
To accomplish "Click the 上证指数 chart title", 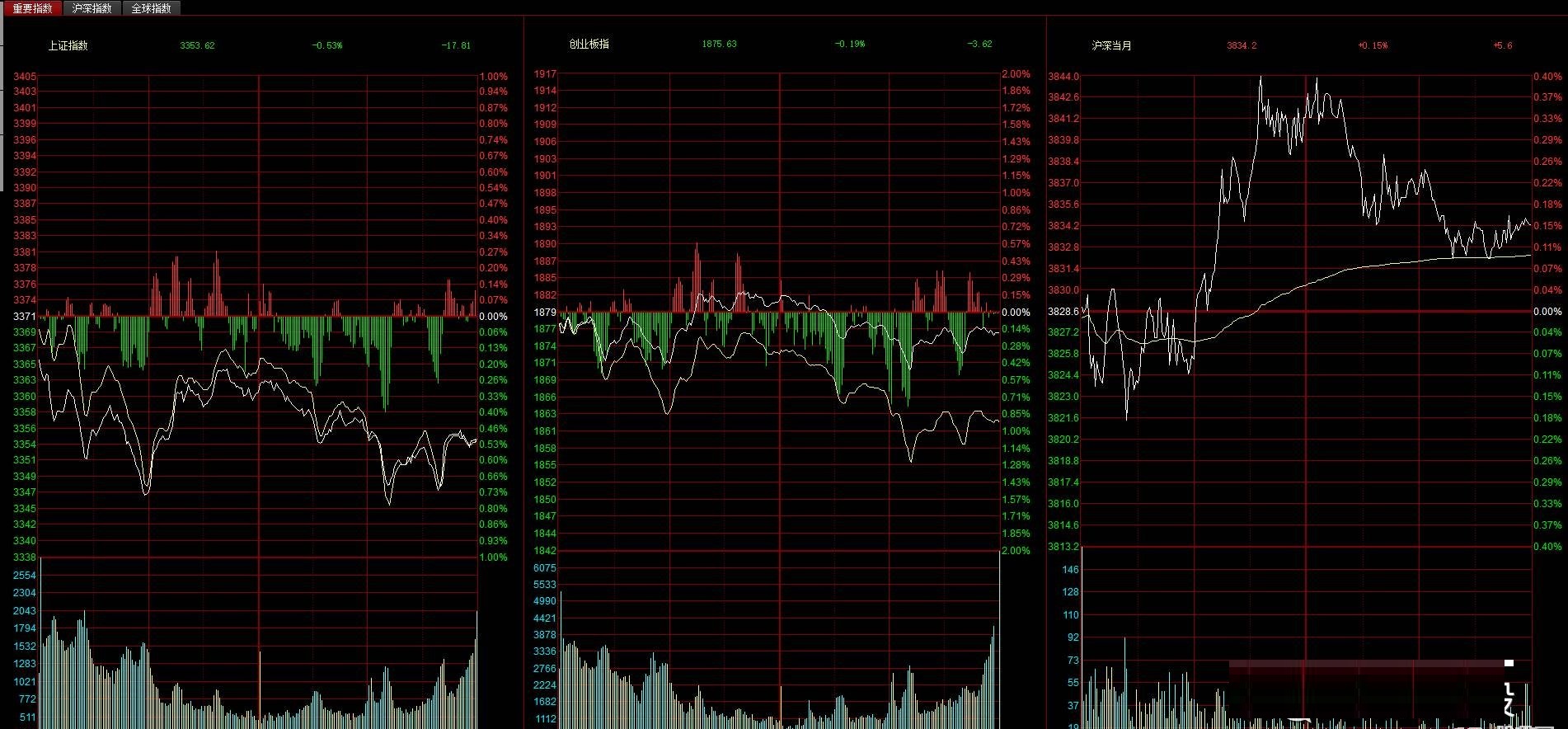I will [68, 45].
